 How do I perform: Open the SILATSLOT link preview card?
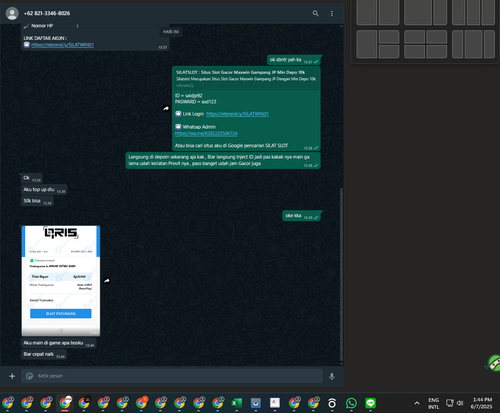[246, 78]
